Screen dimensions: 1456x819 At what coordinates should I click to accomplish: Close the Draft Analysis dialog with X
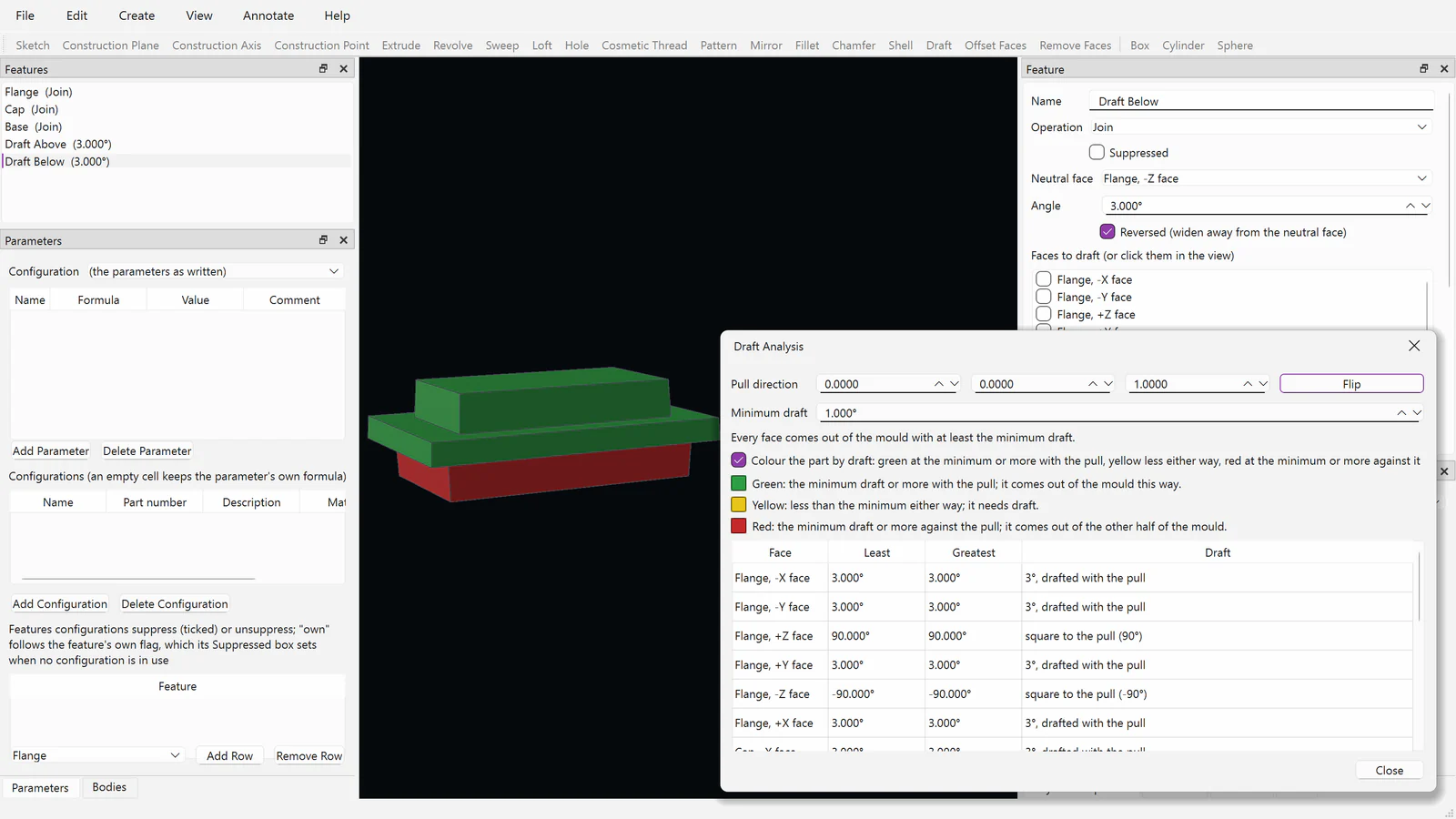(x=1414, y=346)
